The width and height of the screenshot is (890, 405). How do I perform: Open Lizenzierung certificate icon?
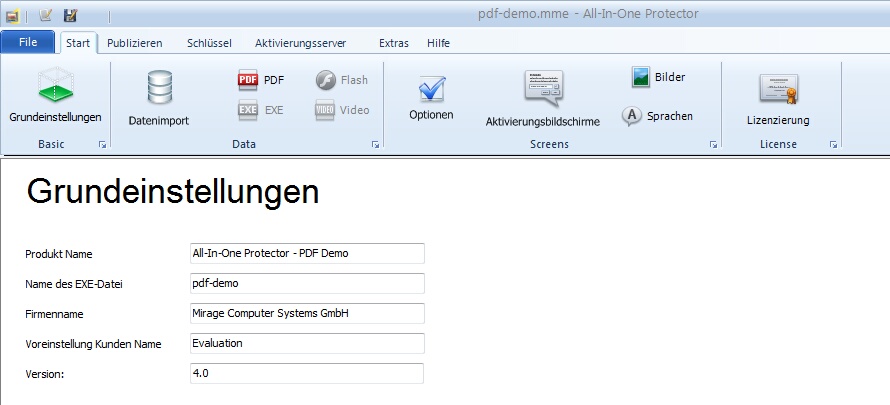[778, 88]
